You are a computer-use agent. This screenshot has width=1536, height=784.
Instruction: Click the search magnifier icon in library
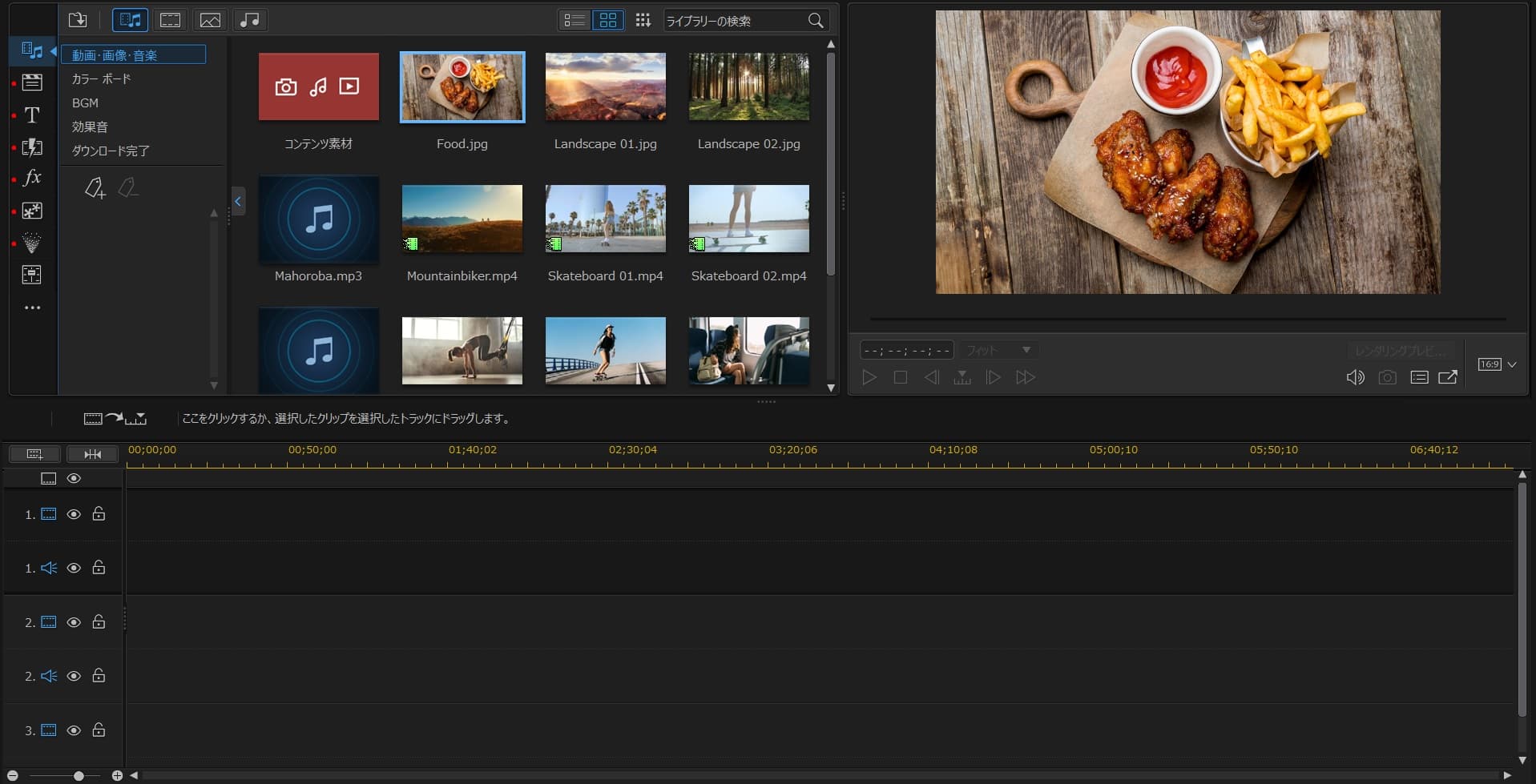tap(816, 21)
